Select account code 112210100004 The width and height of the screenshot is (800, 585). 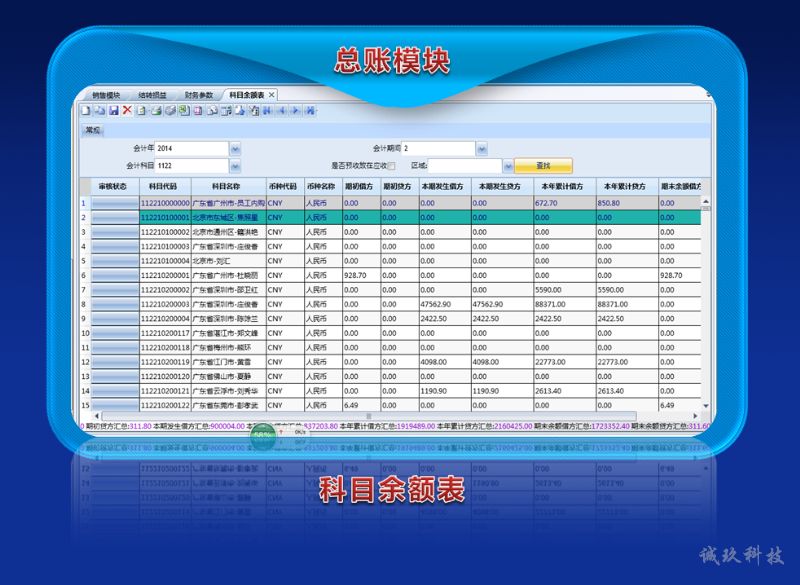[165, 261]
